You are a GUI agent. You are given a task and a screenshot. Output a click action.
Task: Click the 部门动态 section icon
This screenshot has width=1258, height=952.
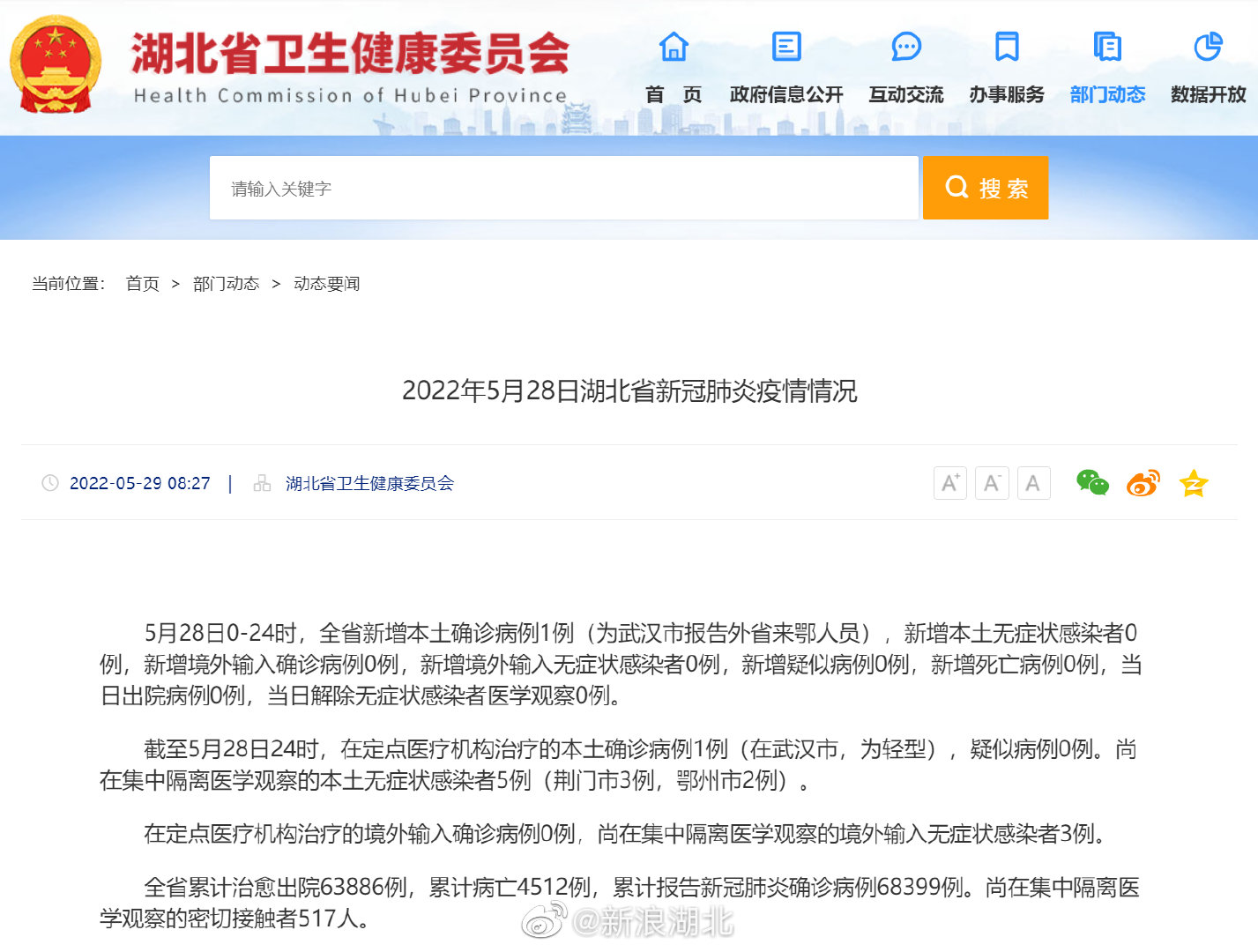(x=1107, y=48)
